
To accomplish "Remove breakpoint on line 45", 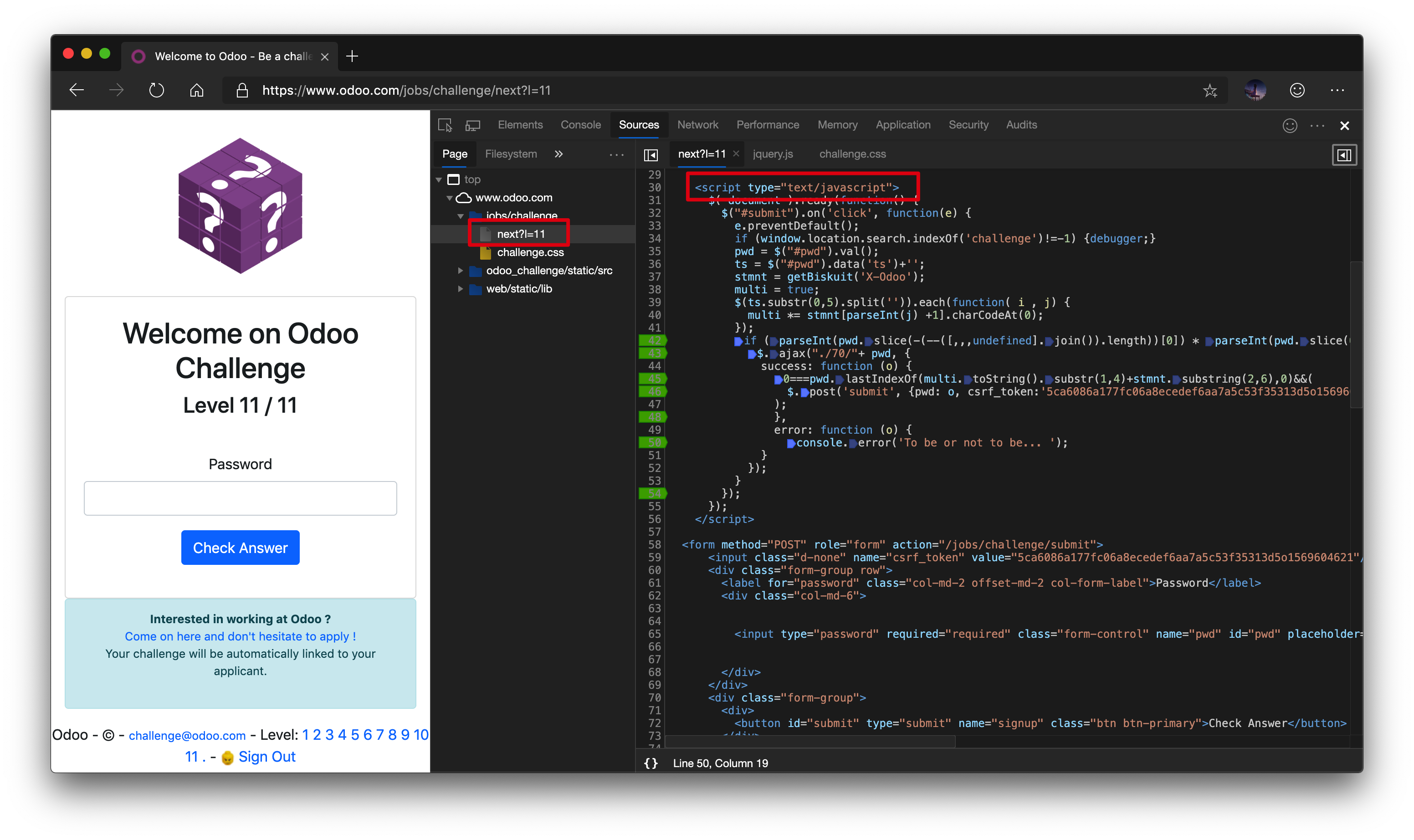I will 653,379.
